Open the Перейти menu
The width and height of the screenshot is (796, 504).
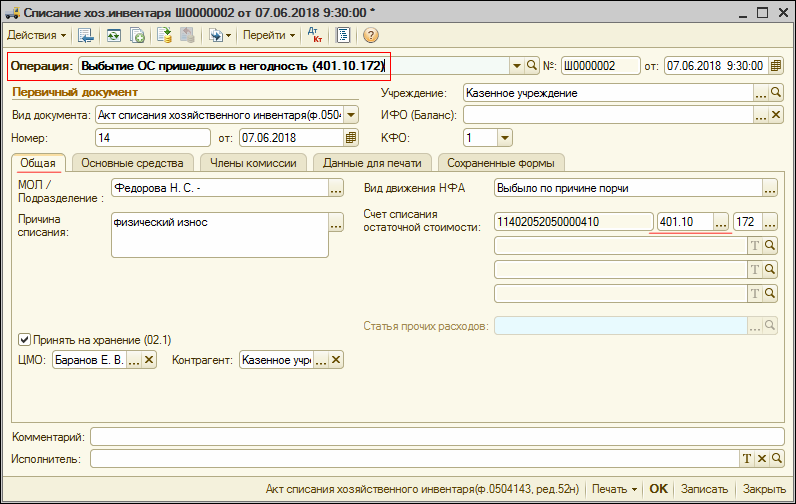point(269,36)
